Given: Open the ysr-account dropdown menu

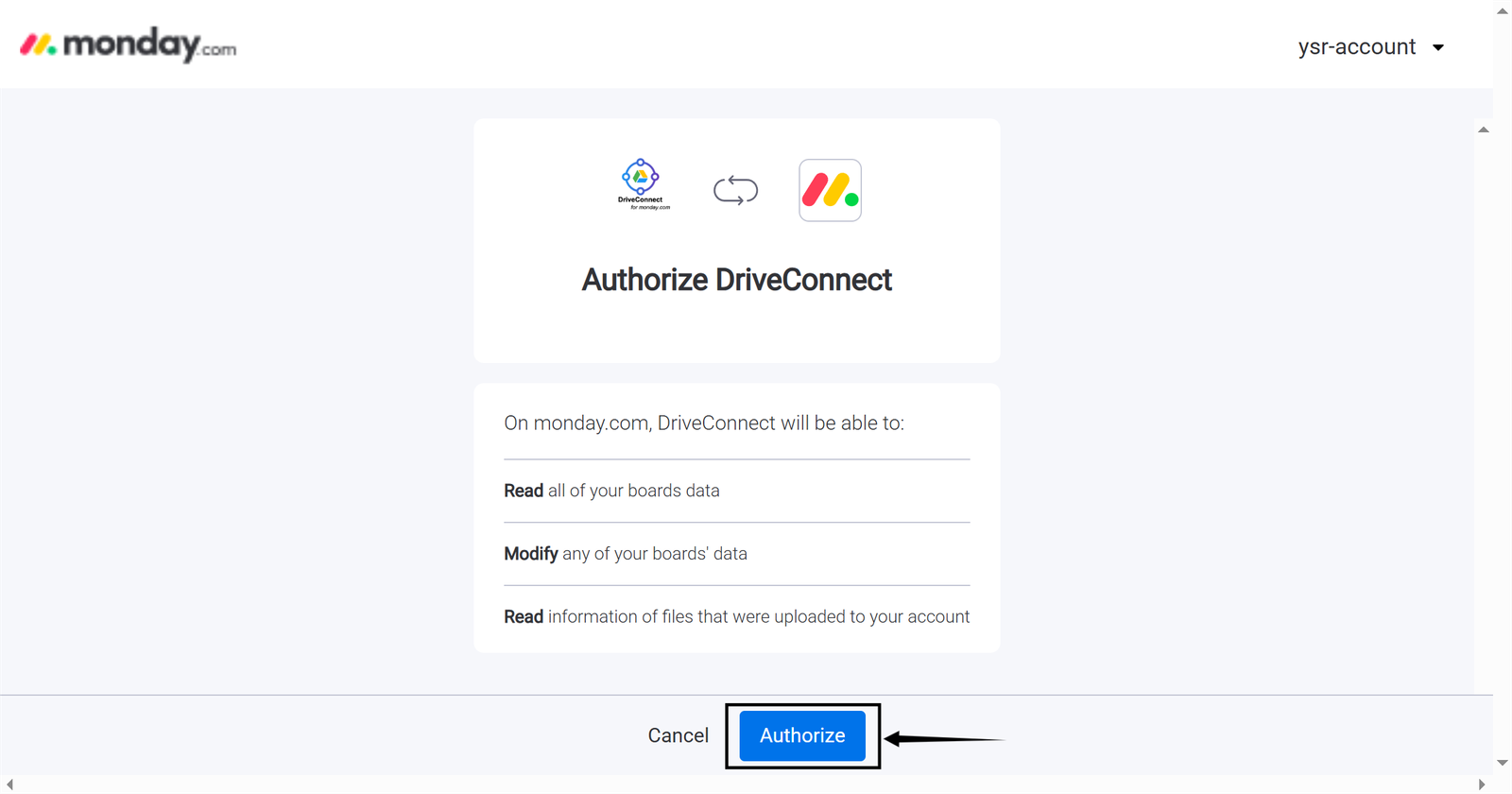Looking at the screenshot, I should point(1371,47).
